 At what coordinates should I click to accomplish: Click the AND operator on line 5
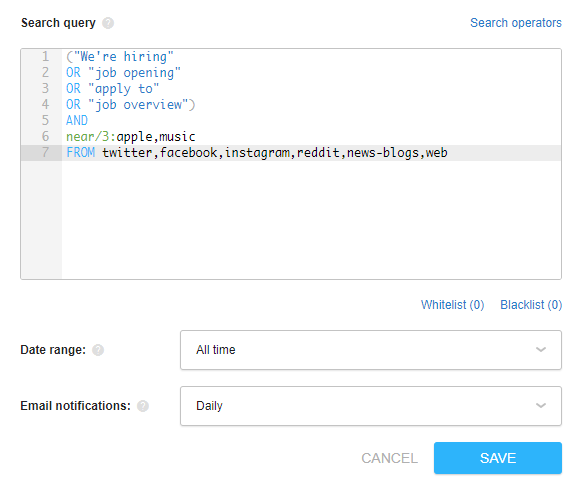point(77,120)
